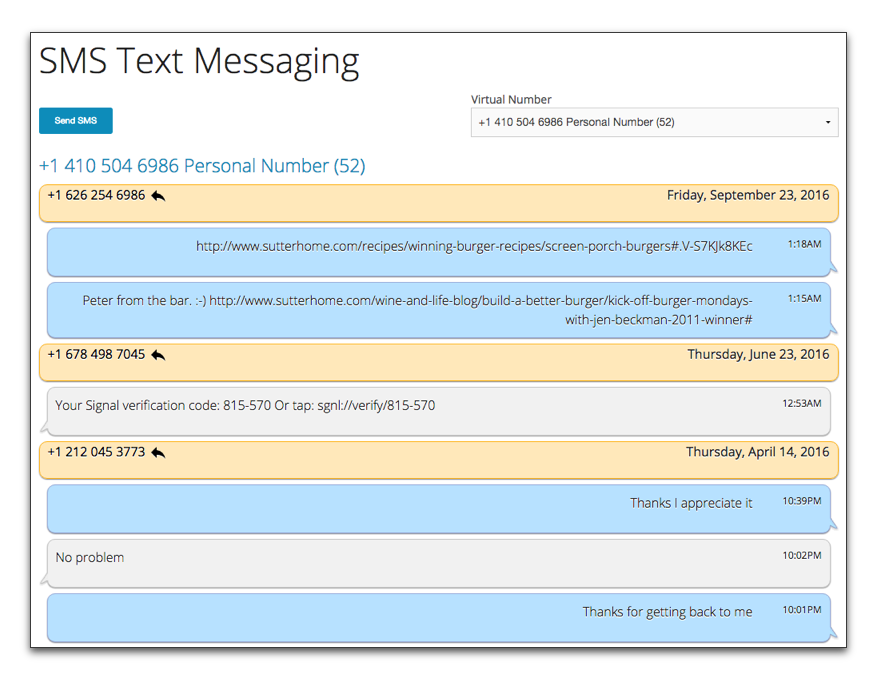Image resolution: width=878 pixels, height=680 pixels.
Task: Click the +1 626 254 6986 phone number
Action: (x=96, y=195)
